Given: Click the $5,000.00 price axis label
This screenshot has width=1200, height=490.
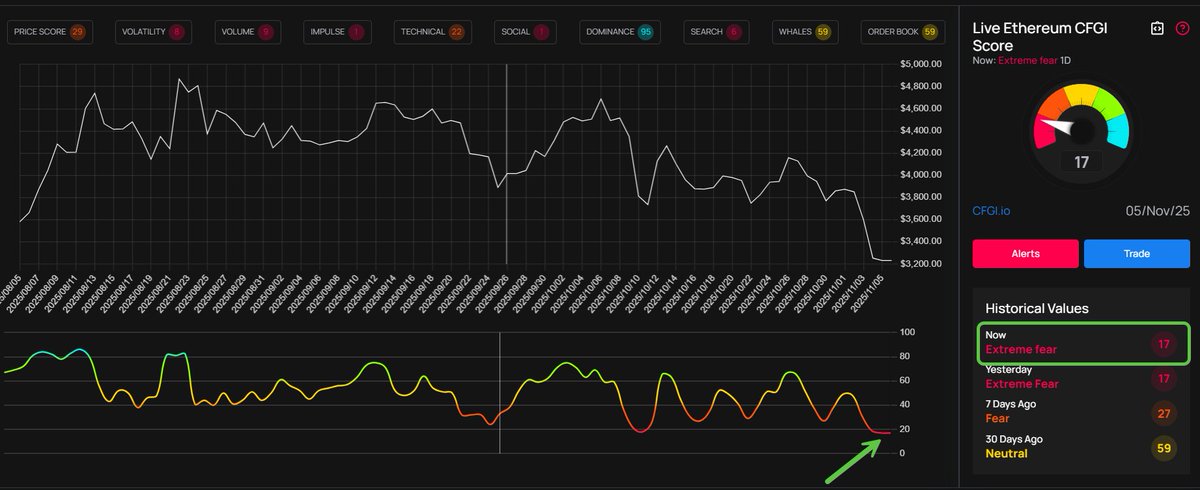Looking at the screenshot, I should coord(922,64).
